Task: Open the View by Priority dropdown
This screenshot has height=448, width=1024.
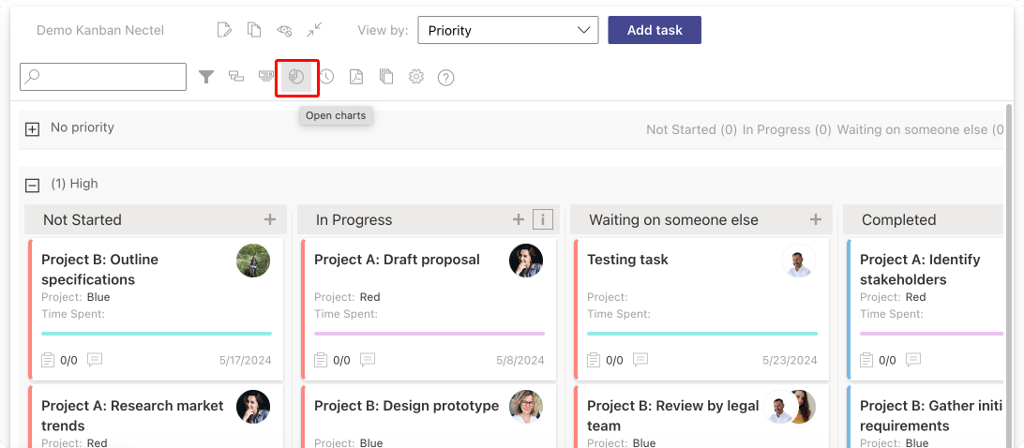Action: (x=508, y=30)
